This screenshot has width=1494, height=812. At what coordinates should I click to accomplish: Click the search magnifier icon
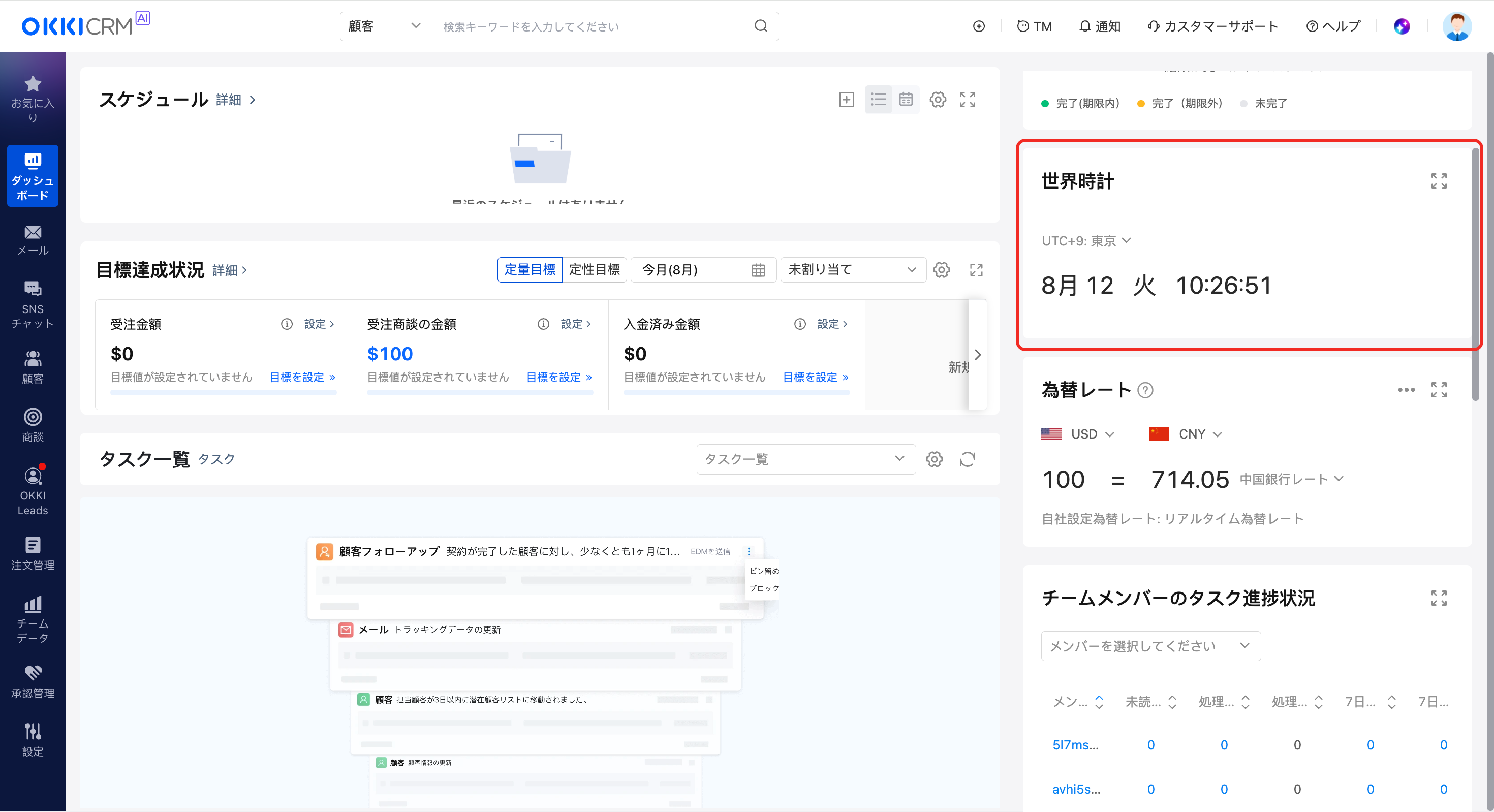760,26
